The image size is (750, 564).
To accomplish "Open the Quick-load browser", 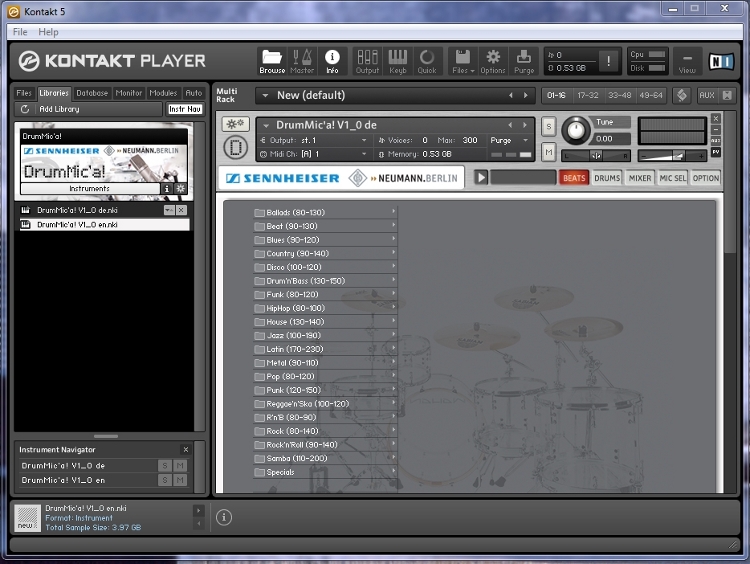I will tap(427, 61).
